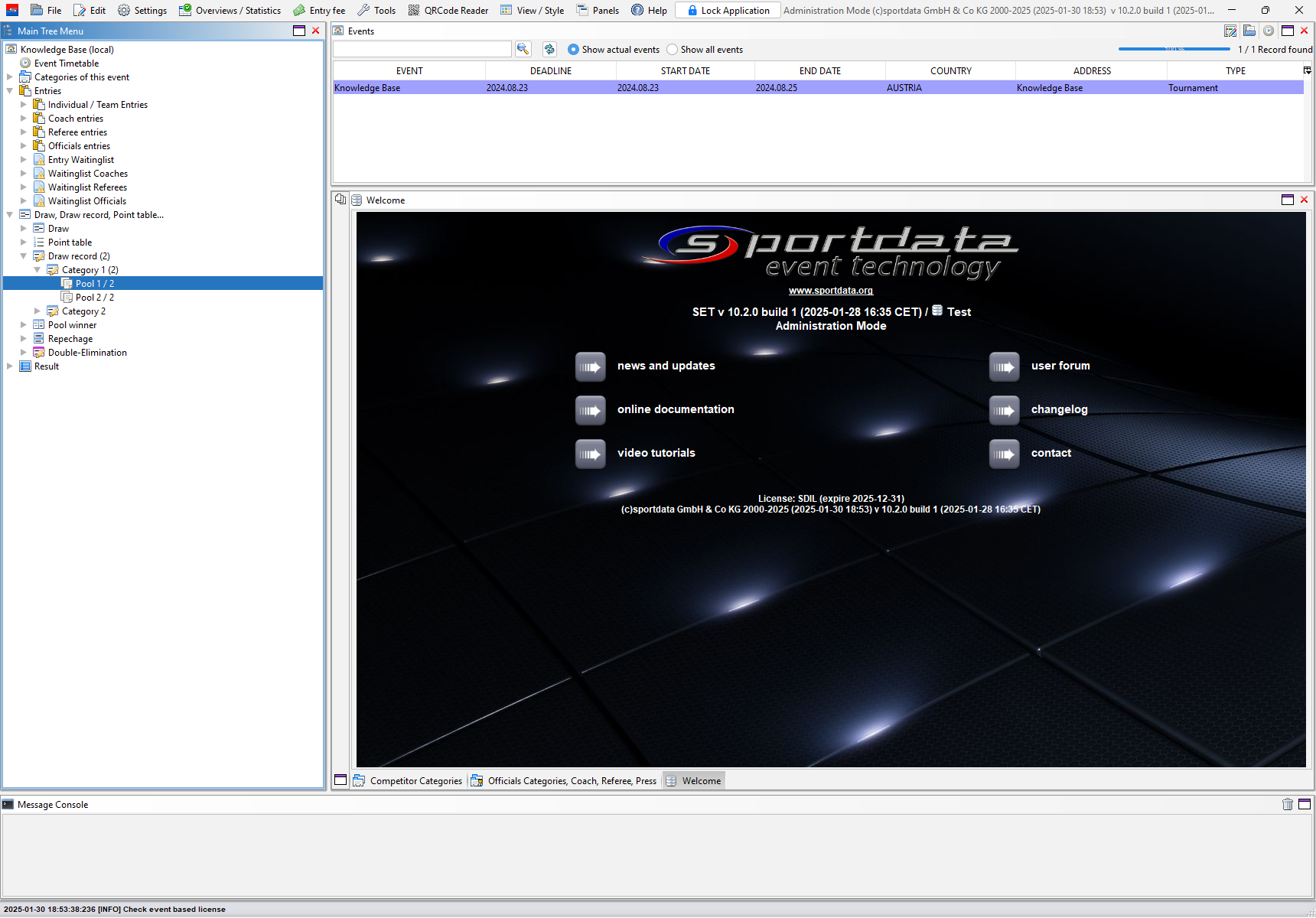
Task: Collapse Category 1 (2) node
Action: click(37, 270)
